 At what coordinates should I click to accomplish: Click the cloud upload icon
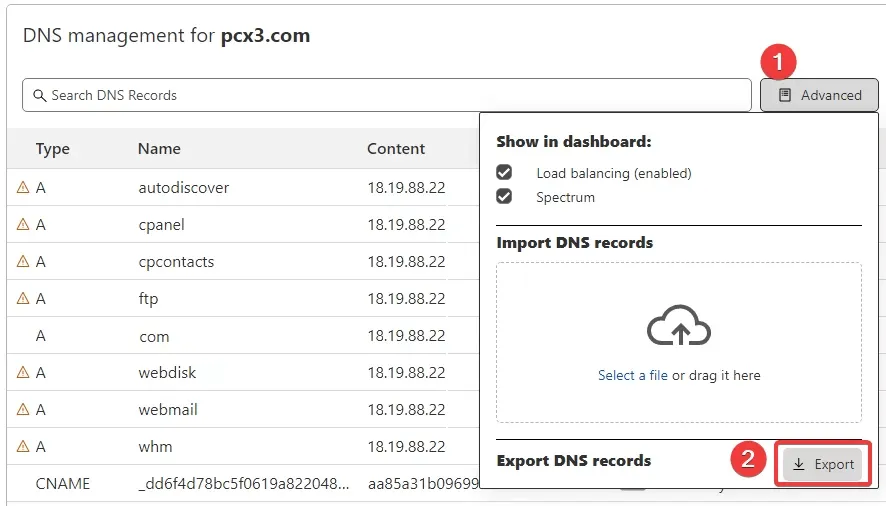pyautogui.click(x=679, y=325)
